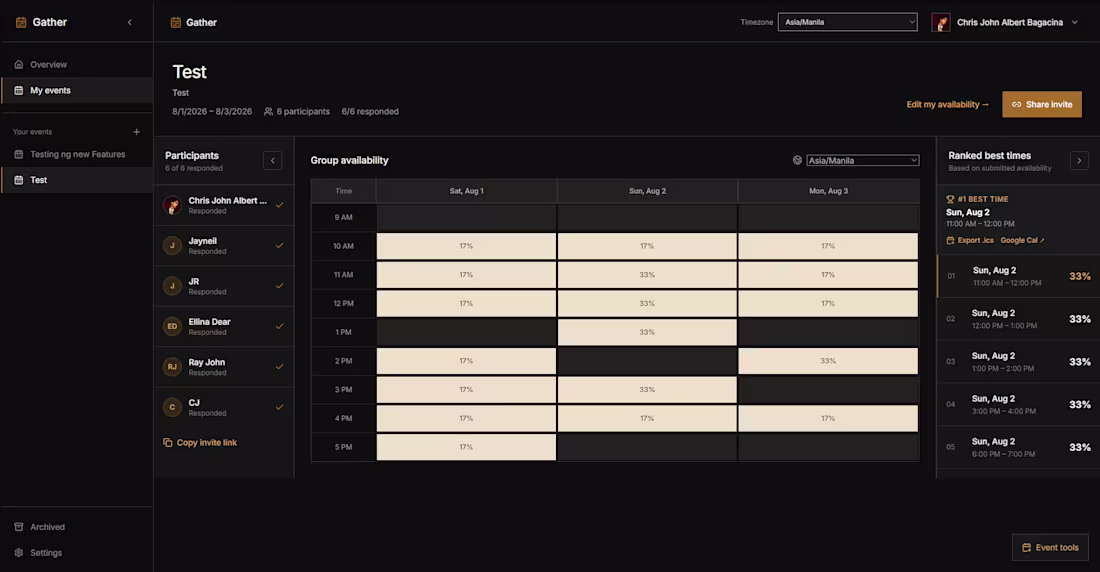Click the Gather calendar icon in the top bar
Image resolution: width=1100 pixels, height=572 pixels.
175,22
